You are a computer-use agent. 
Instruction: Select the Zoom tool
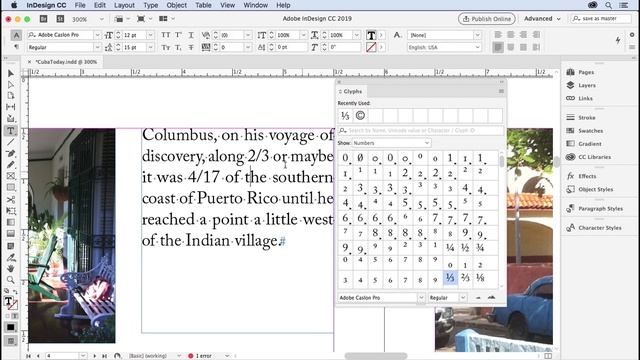pos(11,280)
